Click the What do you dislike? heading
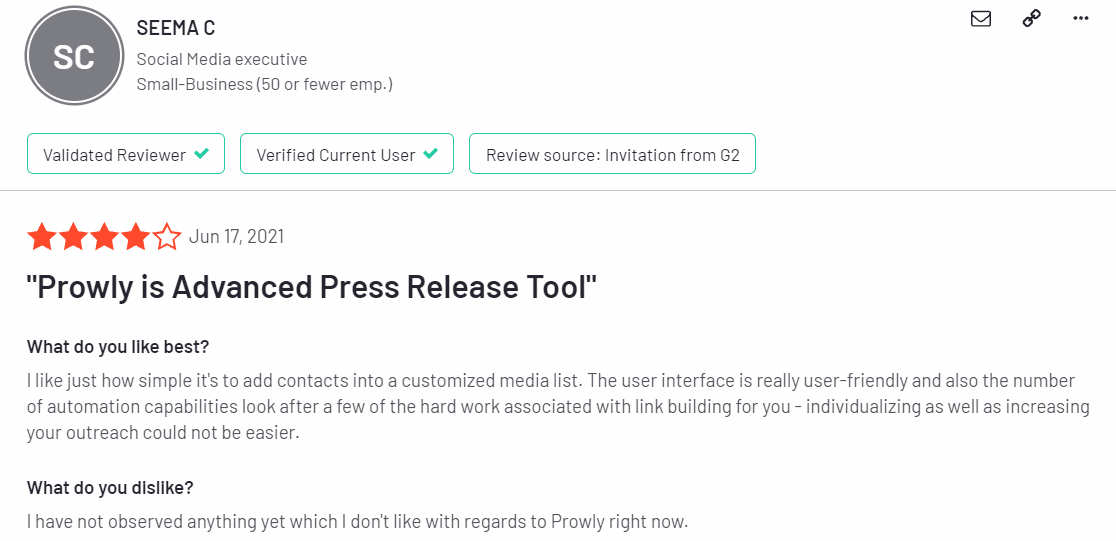This screenshot has height=541, width=1116. [110, 488]
